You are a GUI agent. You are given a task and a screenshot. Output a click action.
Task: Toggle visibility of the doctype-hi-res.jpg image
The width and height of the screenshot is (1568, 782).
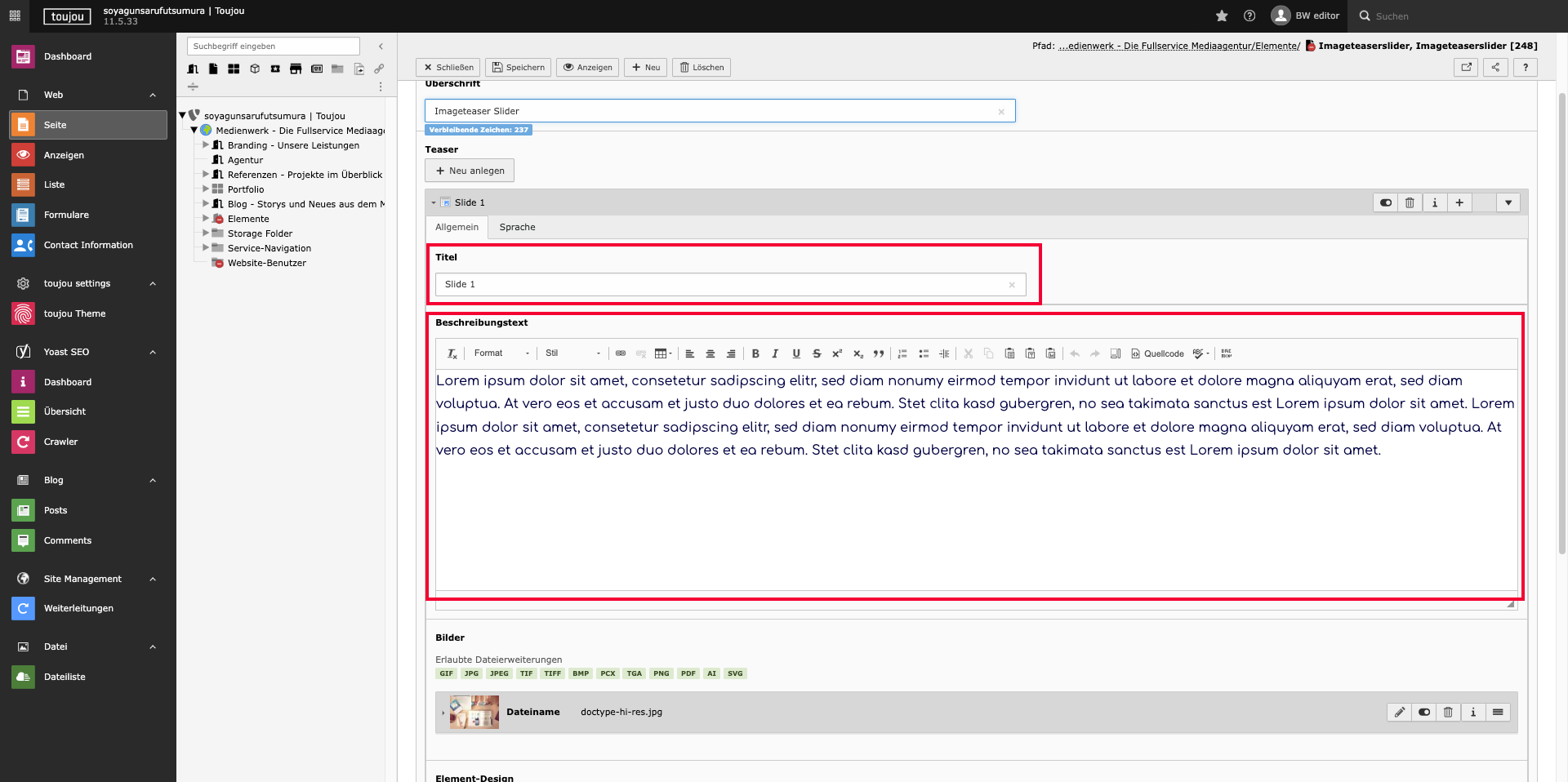[x=1424, y=712]
